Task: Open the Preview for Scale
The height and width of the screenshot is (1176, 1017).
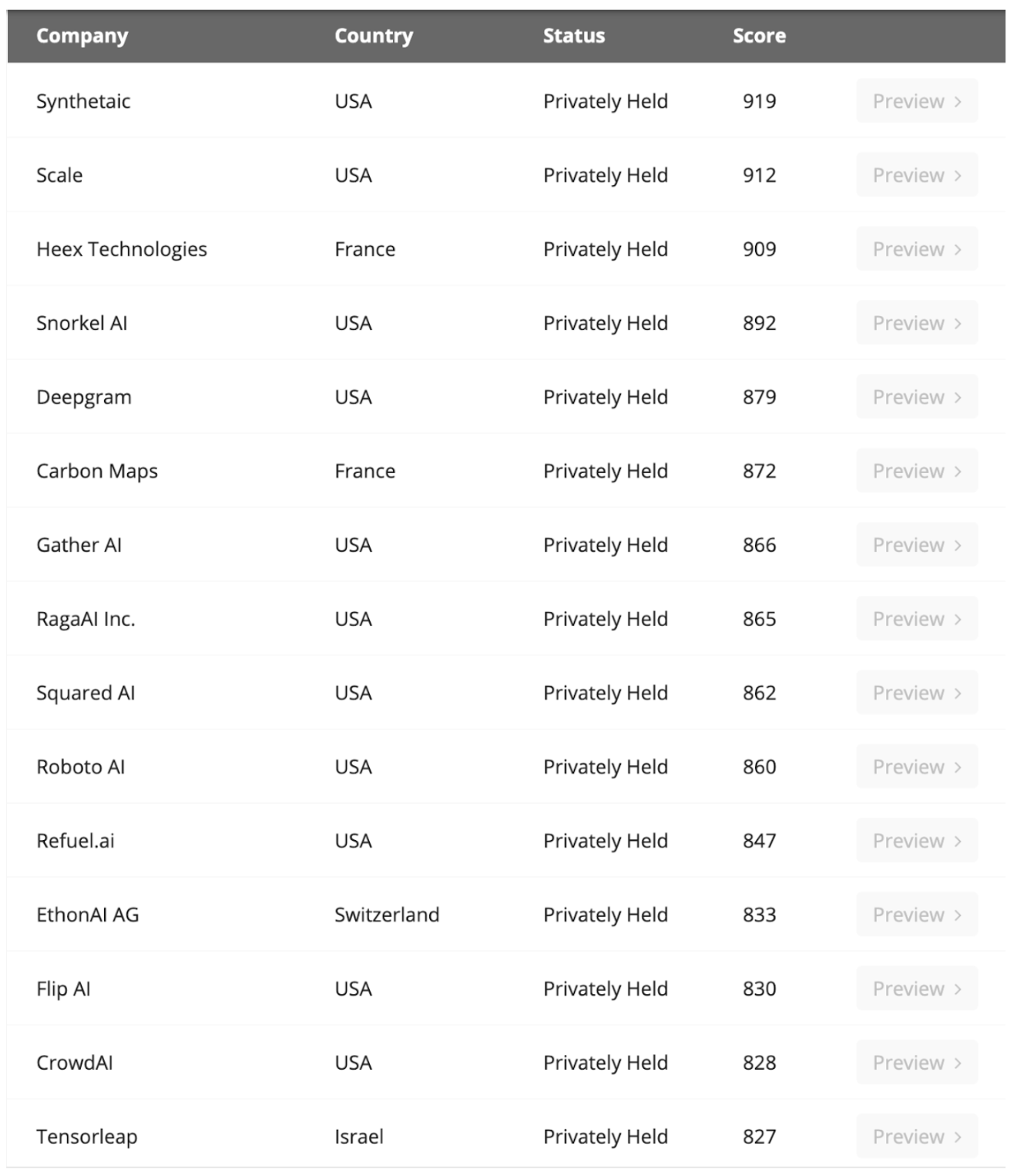Action: [916, 175]
